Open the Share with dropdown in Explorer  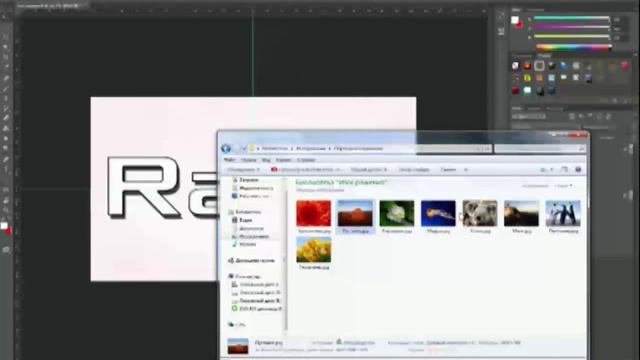coord(369,169)
